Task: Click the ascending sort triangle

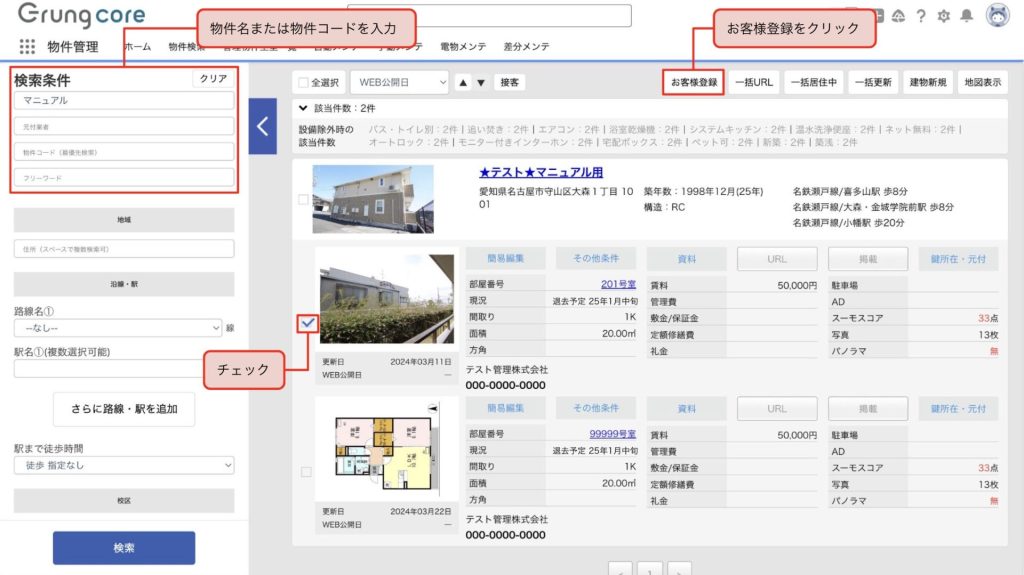Action: [x=463, y=83]
